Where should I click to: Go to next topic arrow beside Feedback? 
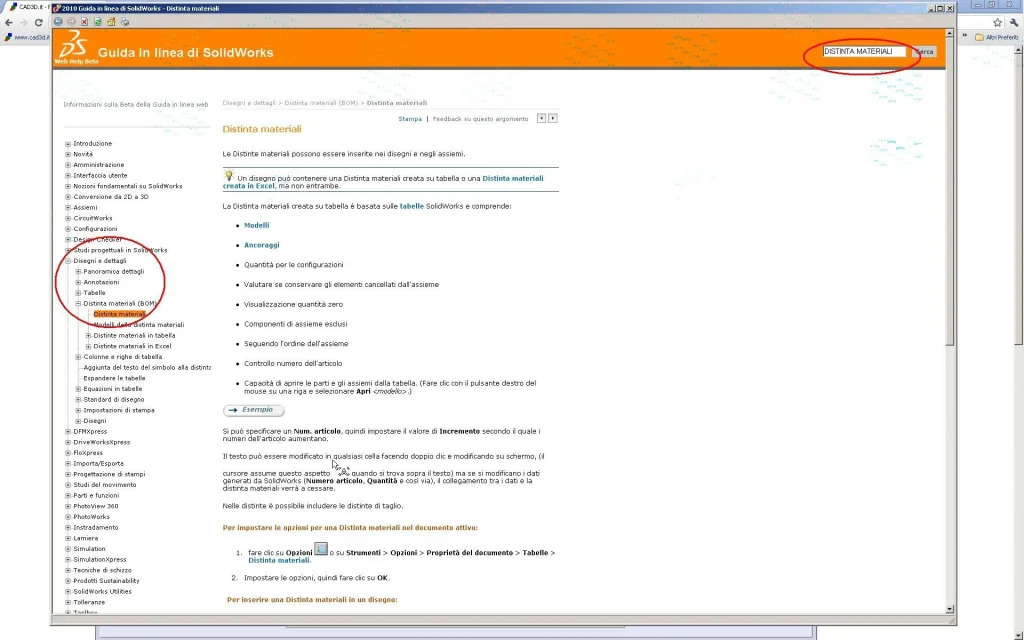(552, 118)
